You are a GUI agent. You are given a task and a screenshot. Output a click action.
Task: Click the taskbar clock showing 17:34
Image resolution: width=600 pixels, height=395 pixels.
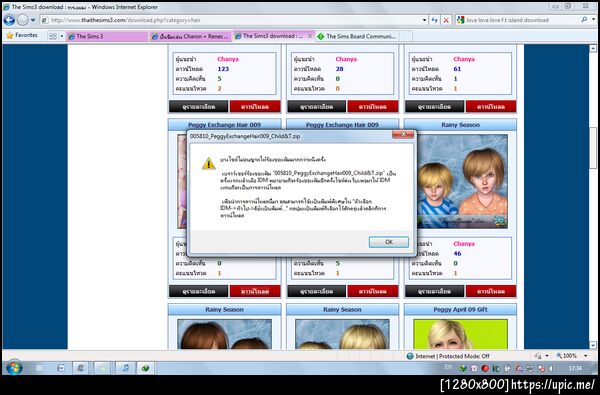(576, 368)
